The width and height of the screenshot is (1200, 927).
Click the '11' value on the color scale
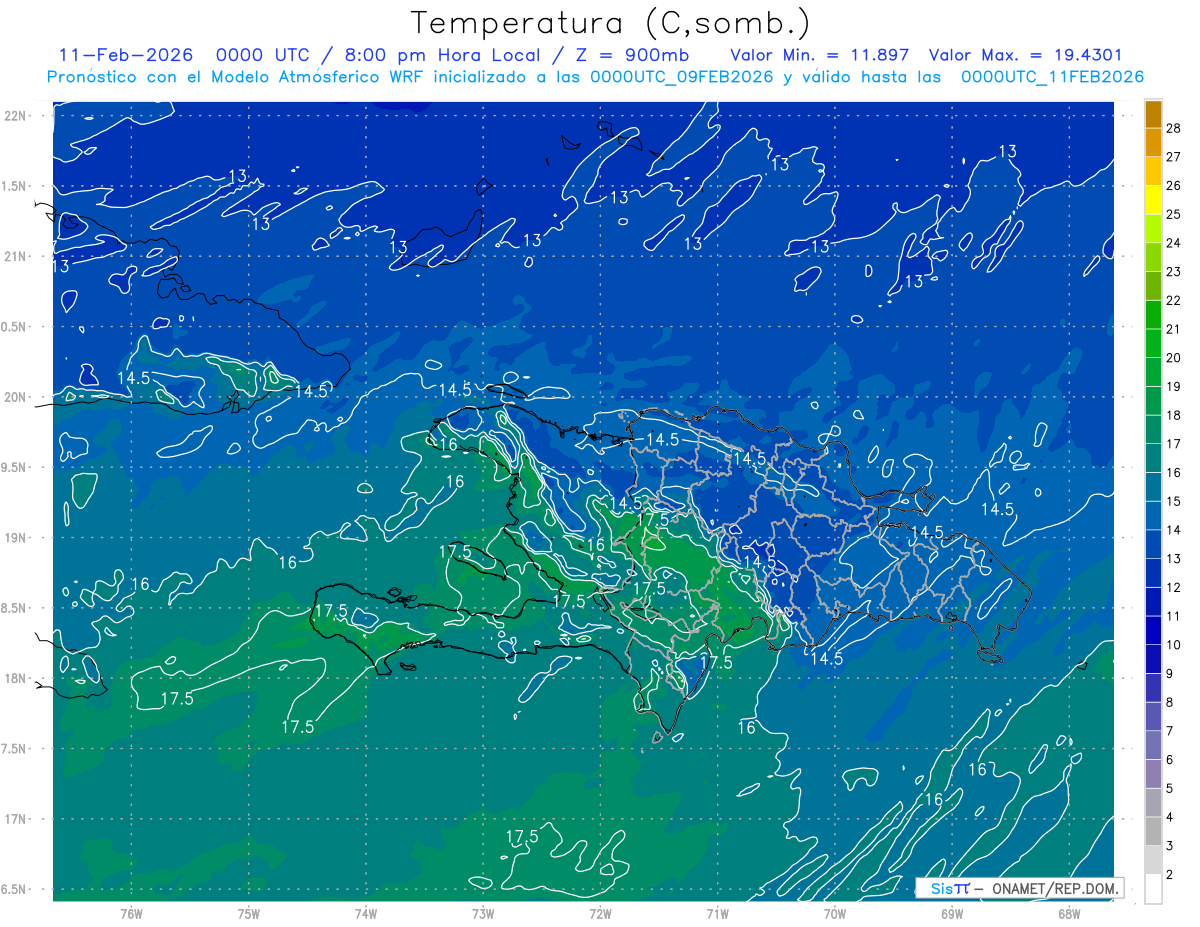tap(1173, 617)
